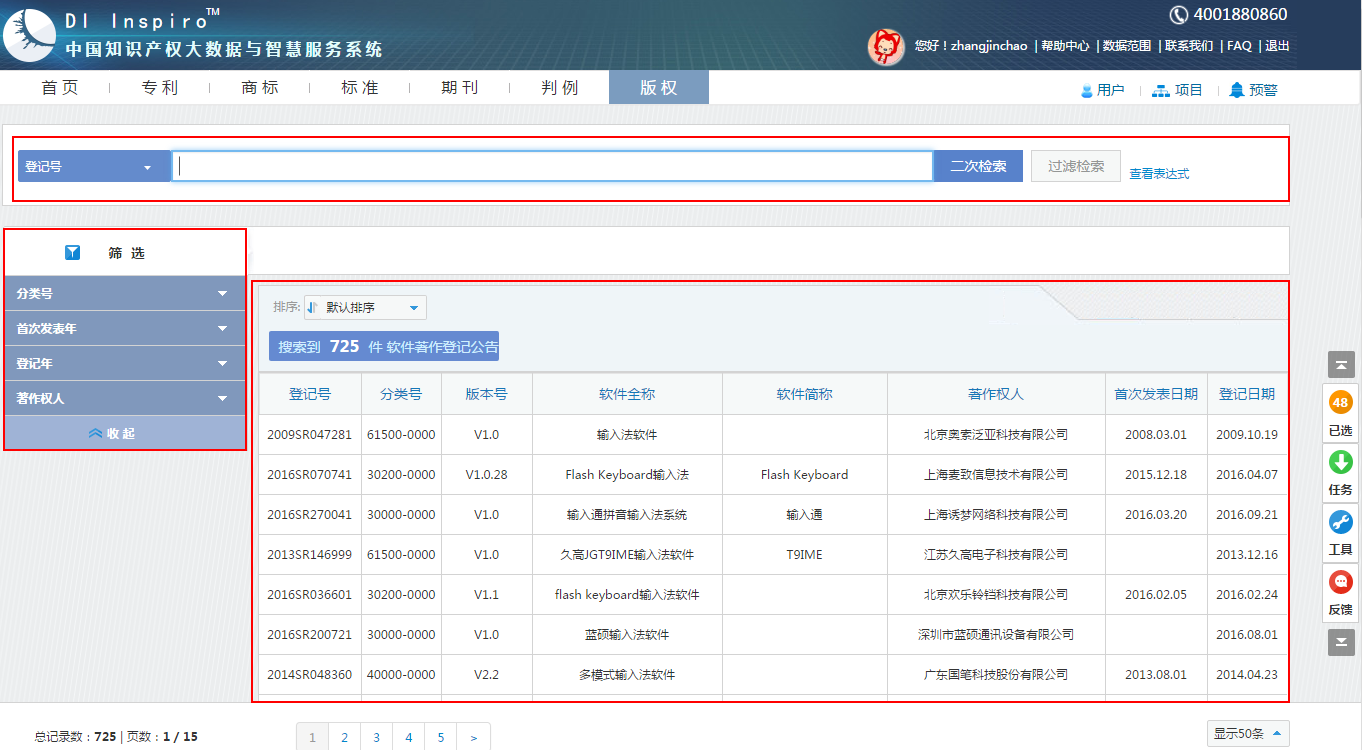Open the 项目 project icon link
The image size is (1362, 750).
click(1161, 90)
